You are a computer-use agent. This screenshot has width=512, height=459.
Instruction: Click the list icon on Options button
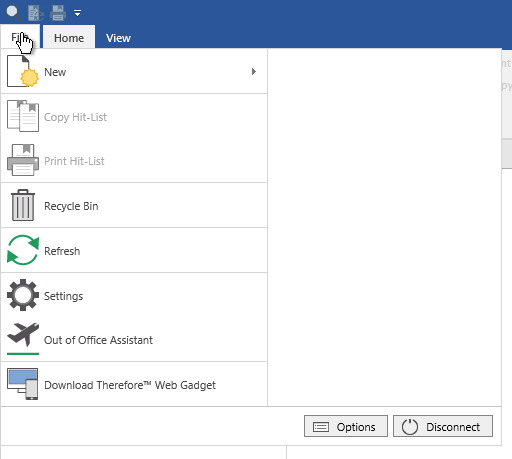pos(321,427)
